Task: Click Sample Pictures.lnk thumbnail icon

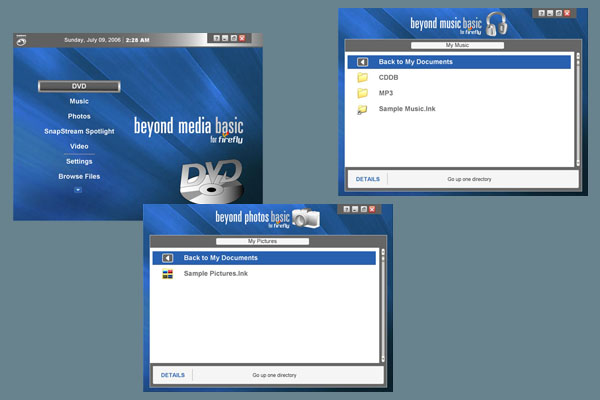Action: tap(167, 274)
